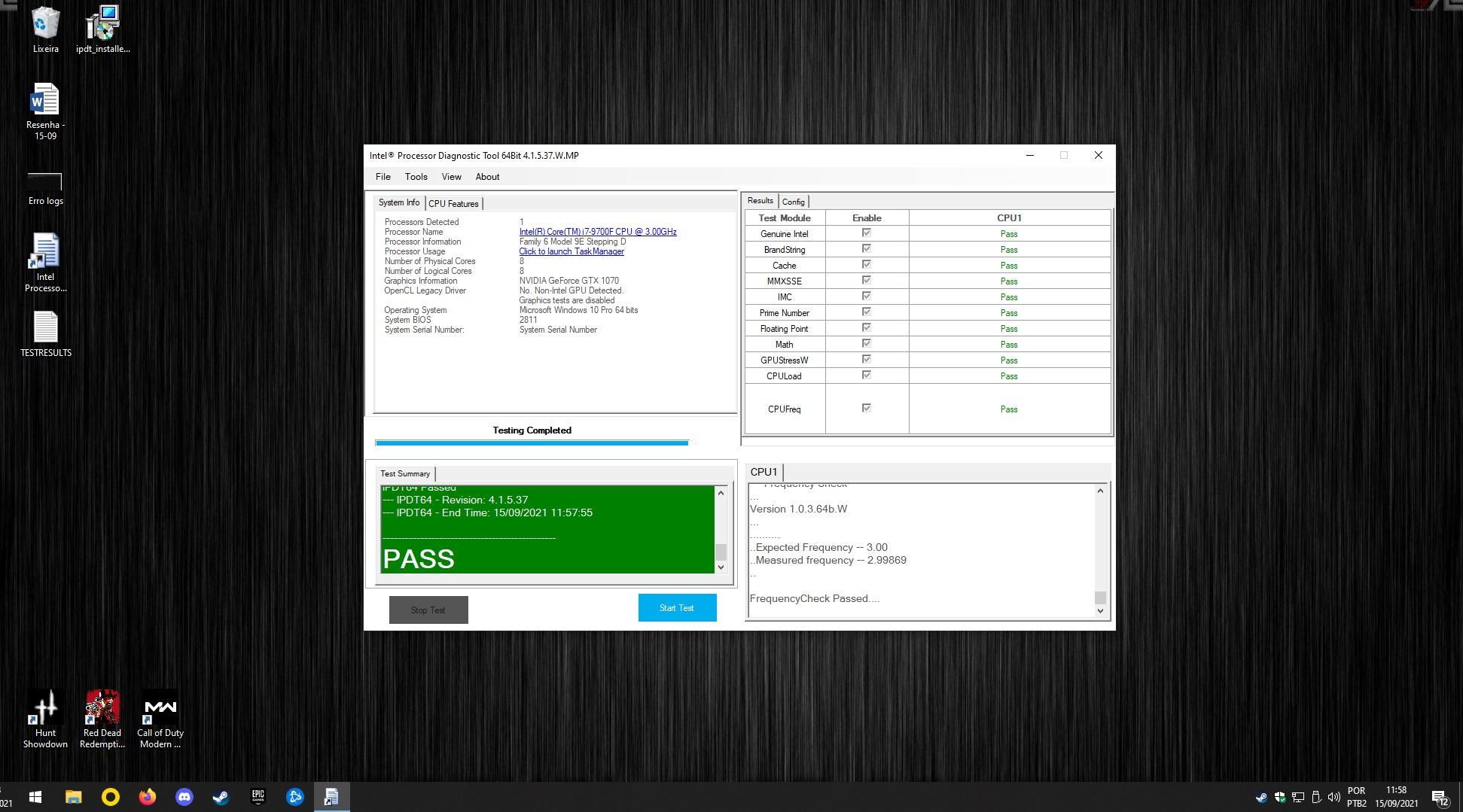
Task: Switch to the Config tab
Action: pyautogui.click(x=793, y=202)
